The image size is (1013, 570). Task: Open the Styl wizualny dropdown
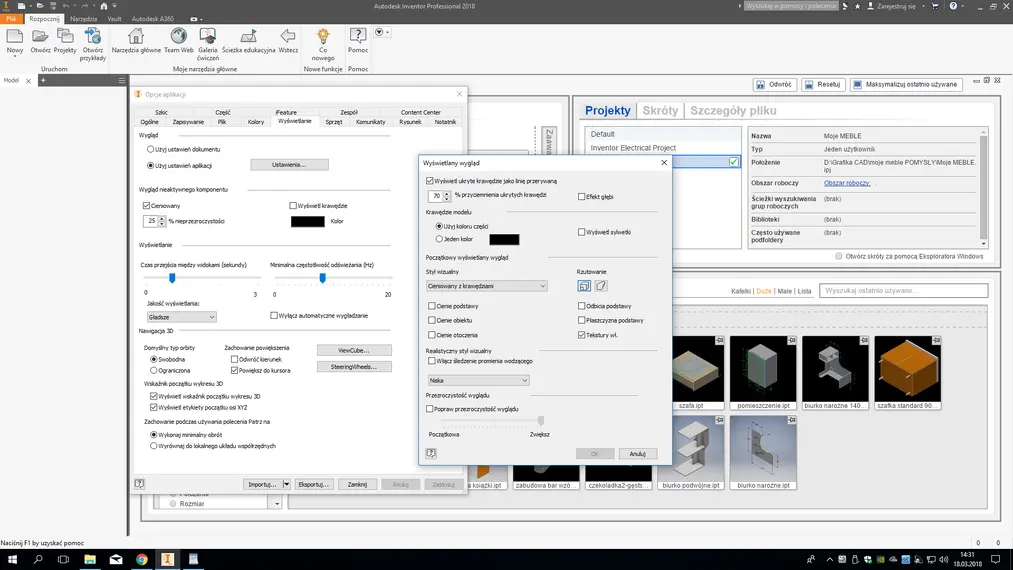(487, 286)
